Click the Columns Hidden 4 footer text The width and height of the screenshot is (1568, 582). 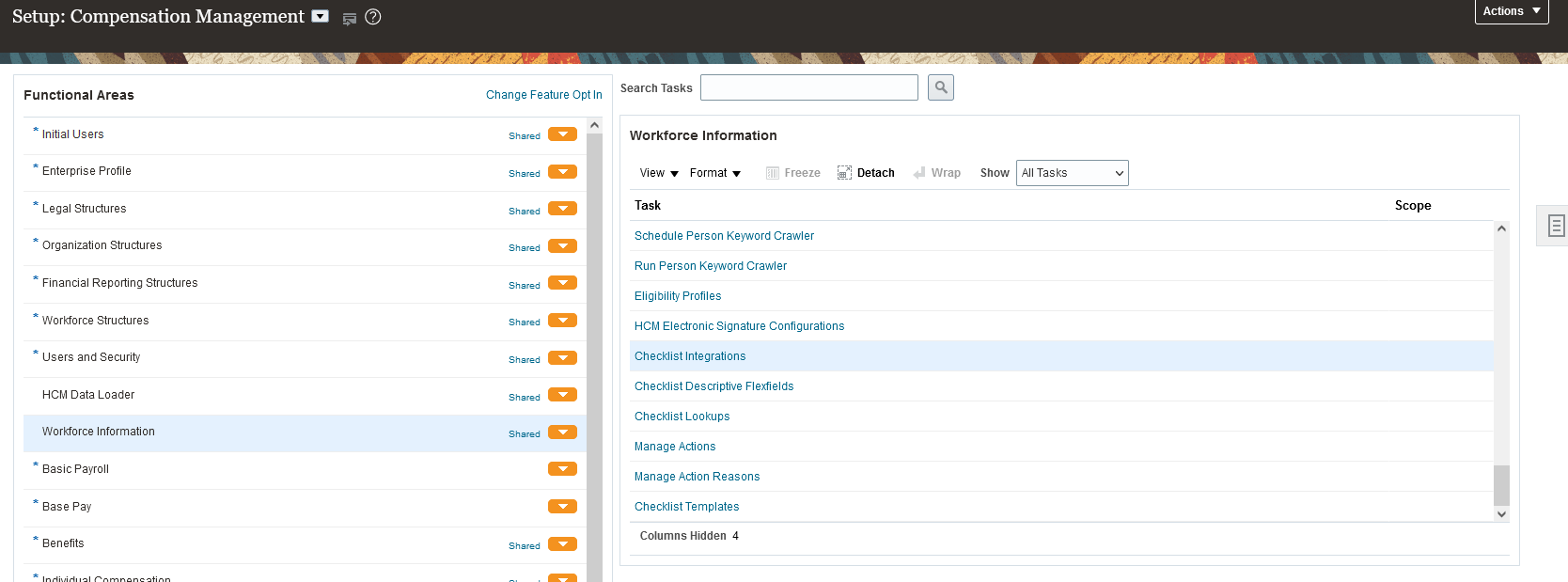point(689,536)
